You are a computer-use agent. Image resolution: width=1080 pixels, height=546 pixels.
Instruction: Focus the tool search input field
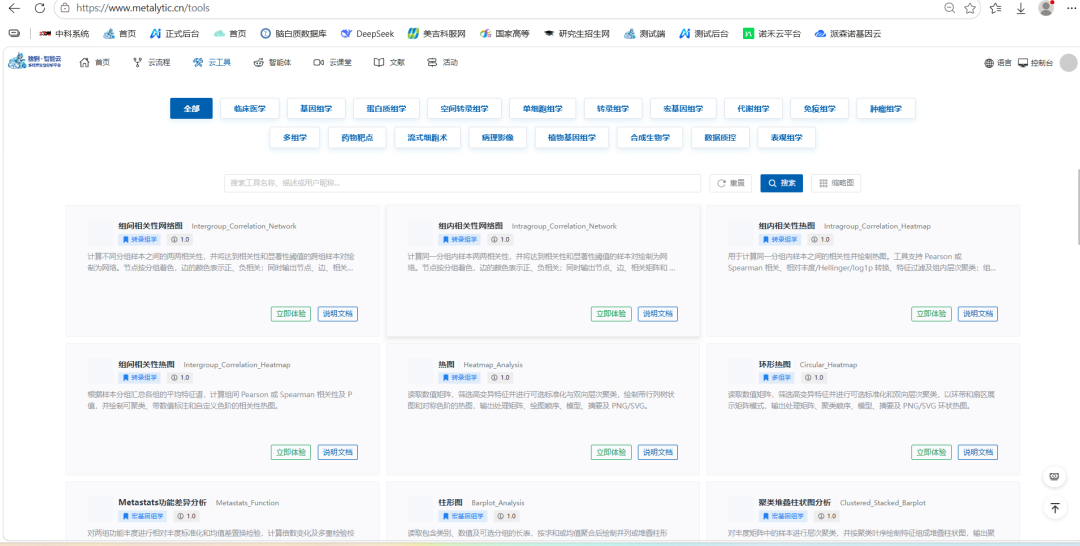[x=462, y=183]
